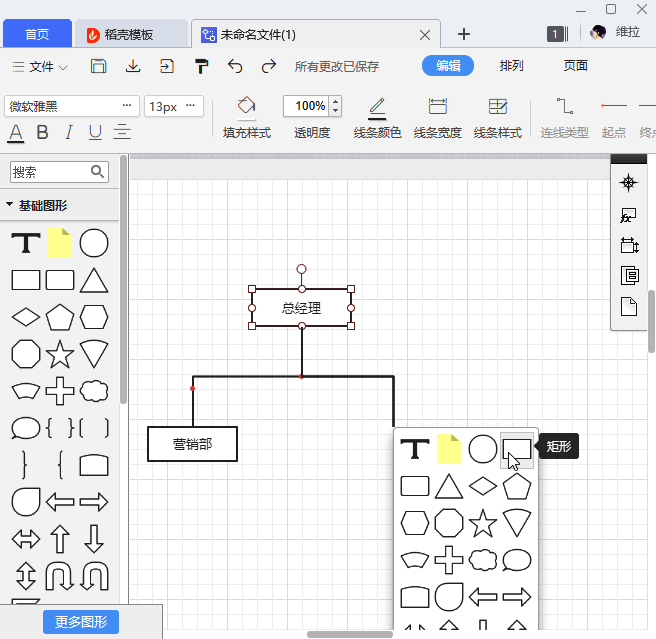Screen dimensions: 656x639
Task: Open the font family dropdown 微软雅黑
Action: click(x=72, y=106)
